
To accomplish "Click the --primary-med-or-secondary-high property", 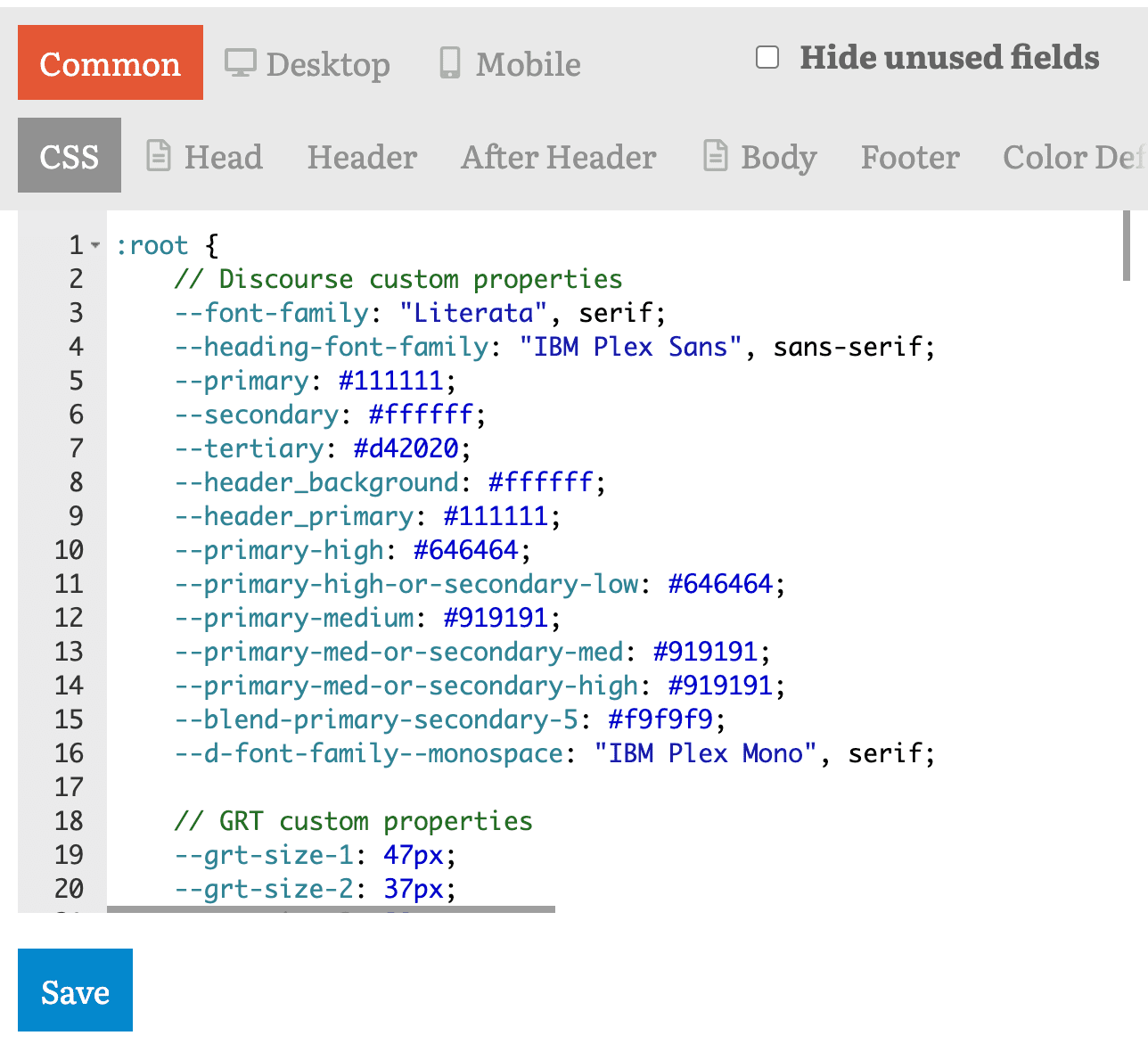I will coord(406,686).
